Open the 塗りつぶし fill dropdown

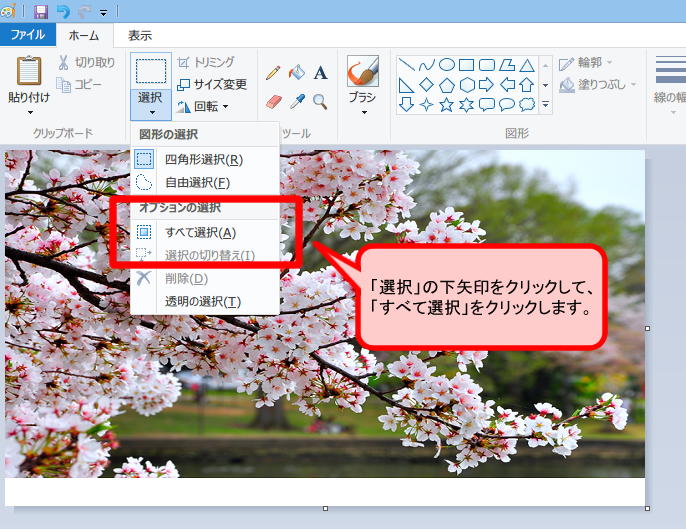pyautogui.click(x=597, y=84)
